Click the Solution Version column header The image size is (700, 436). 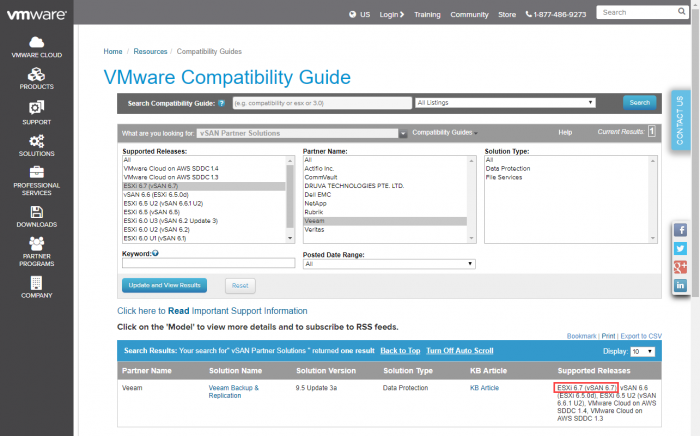coord(326,371)
